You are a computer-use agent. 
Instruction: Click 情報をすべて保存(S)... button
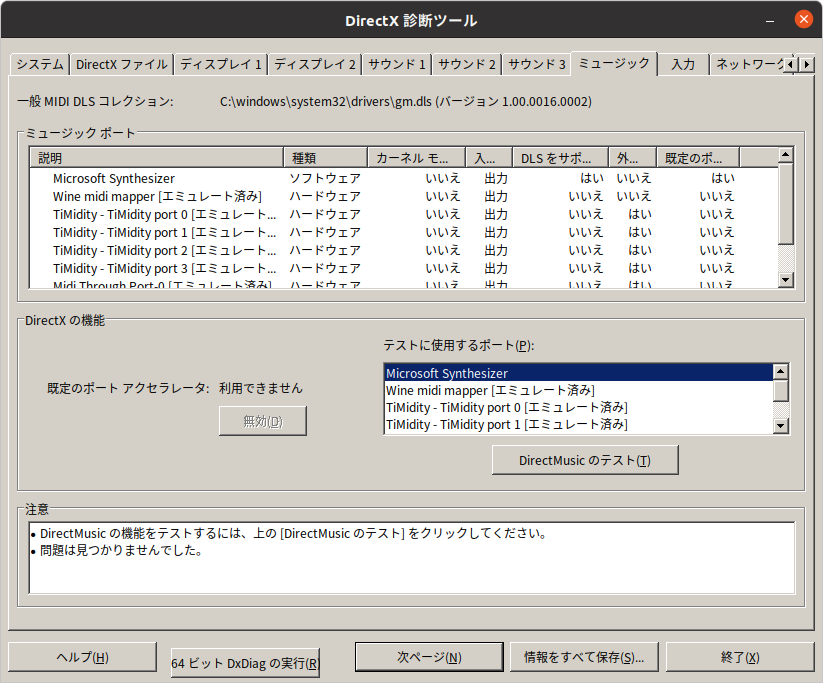584,657
